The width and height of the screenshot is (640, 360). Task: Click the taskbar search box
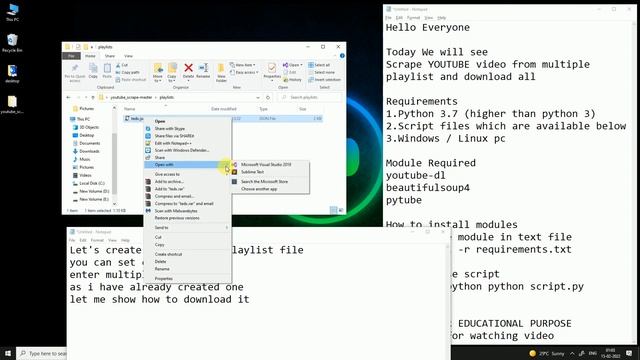[42, 353]
